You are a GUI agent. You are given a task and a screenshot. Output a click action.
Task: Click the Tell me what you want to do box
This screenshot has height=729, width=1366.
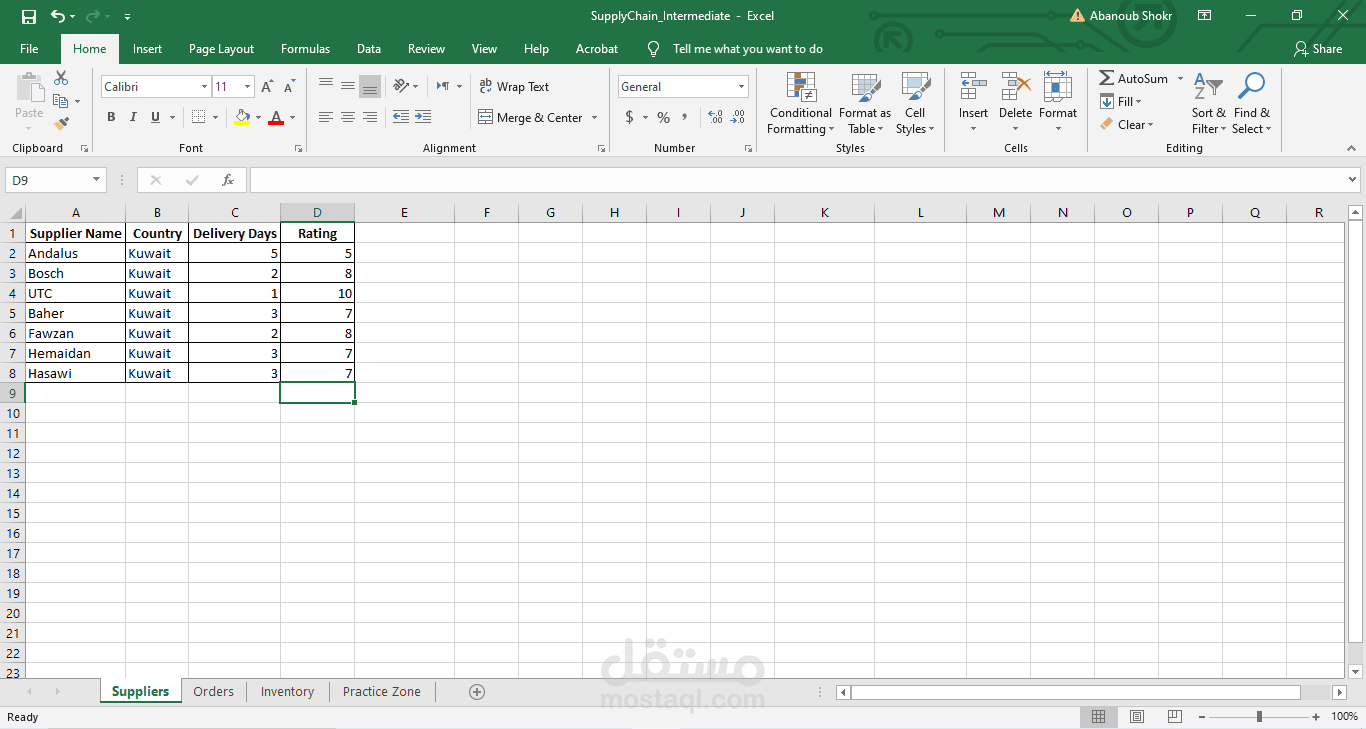(x=747, y=49)
